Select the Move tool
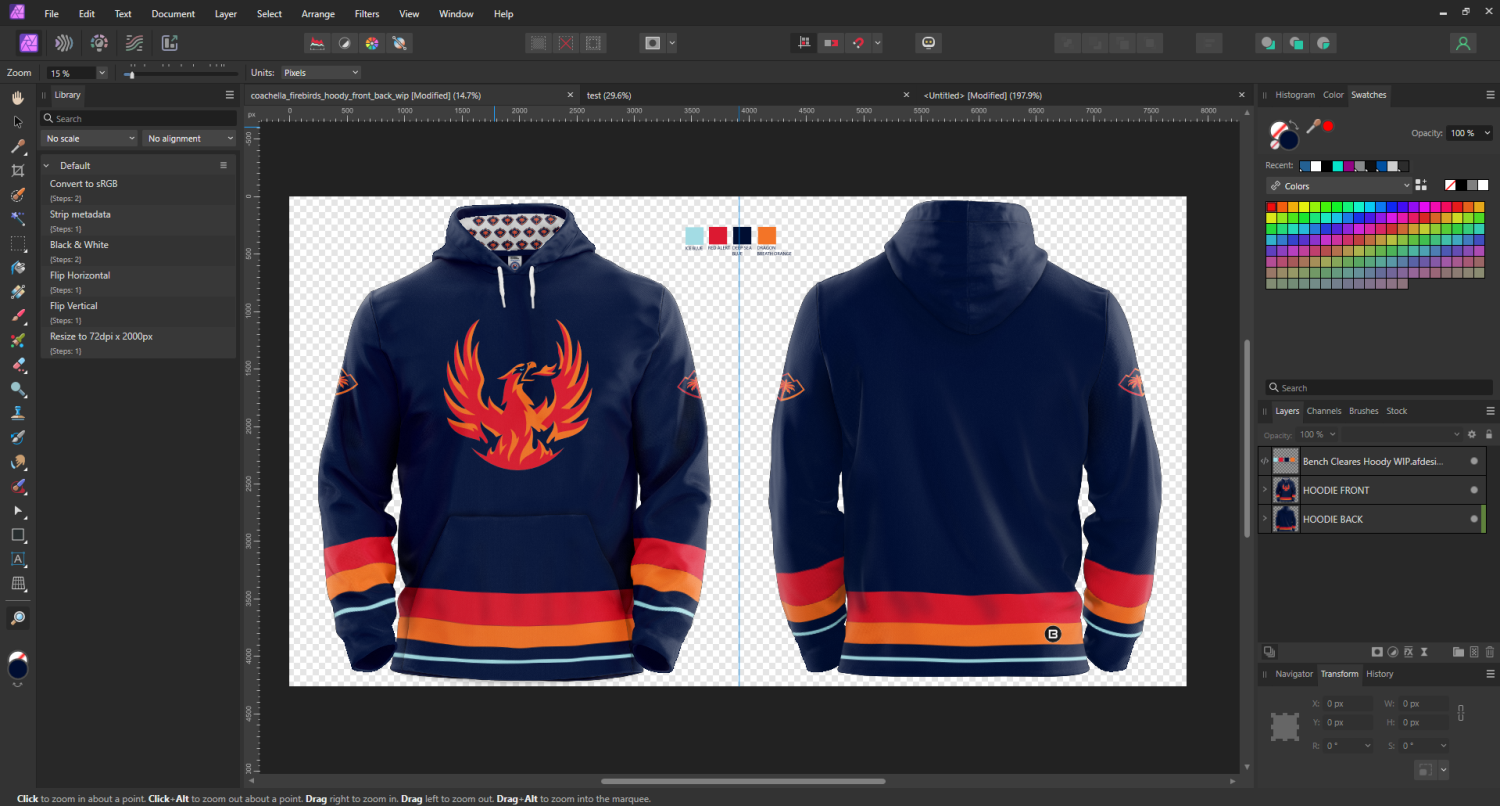Screen dimensions: 1500x806 [17, 121]
